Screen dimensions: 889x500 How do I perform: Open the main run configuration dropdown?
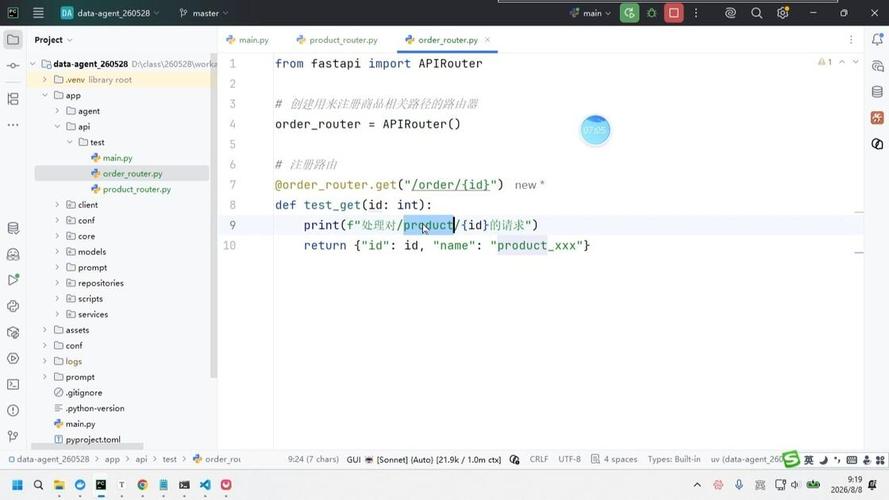coord(590,12)
